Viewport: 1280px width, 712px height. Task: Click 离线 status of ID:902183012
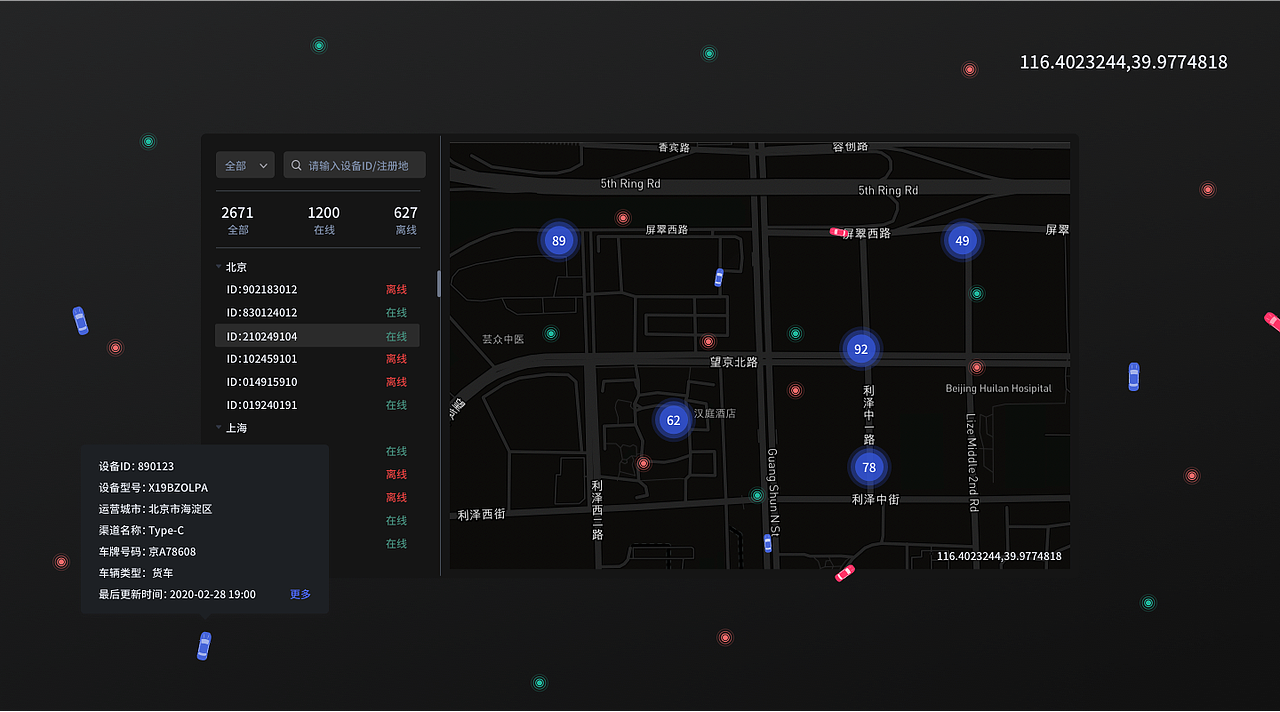397,290
